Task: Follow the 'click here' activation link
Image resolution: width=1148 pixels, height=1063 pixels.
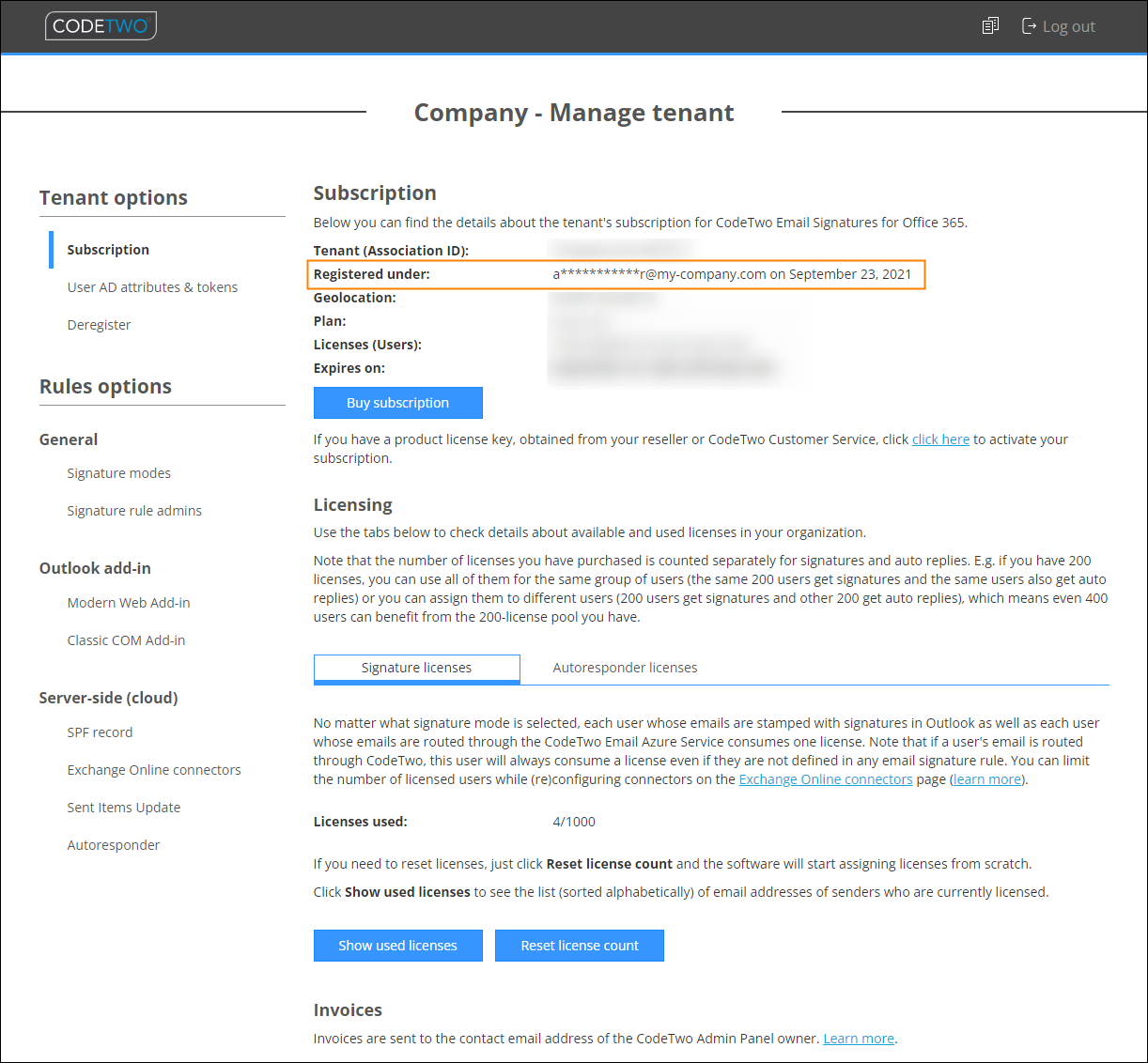Action: (x=940, y=439)
